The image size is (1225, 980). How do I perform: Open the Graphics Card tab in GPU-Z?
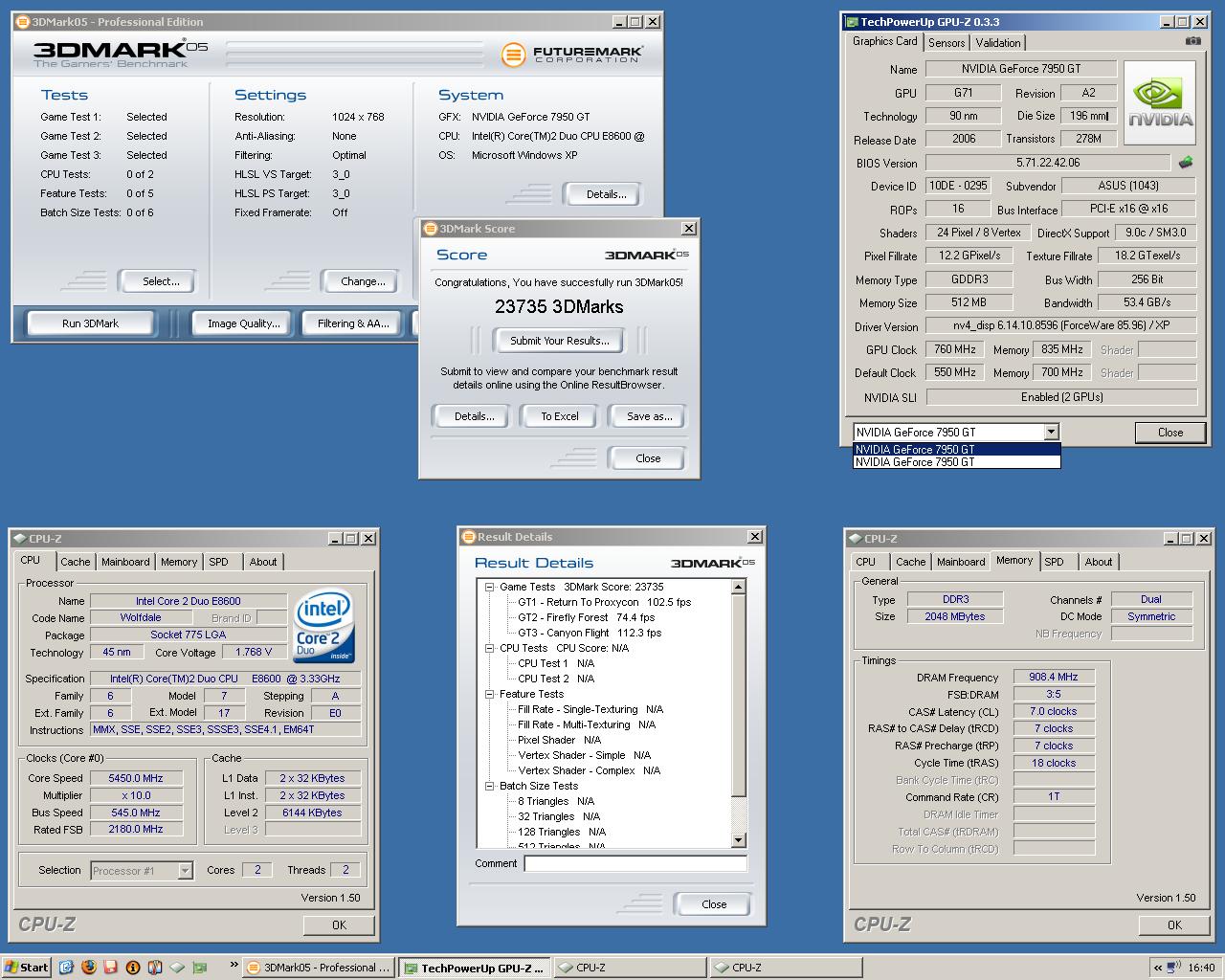(884, 41)
